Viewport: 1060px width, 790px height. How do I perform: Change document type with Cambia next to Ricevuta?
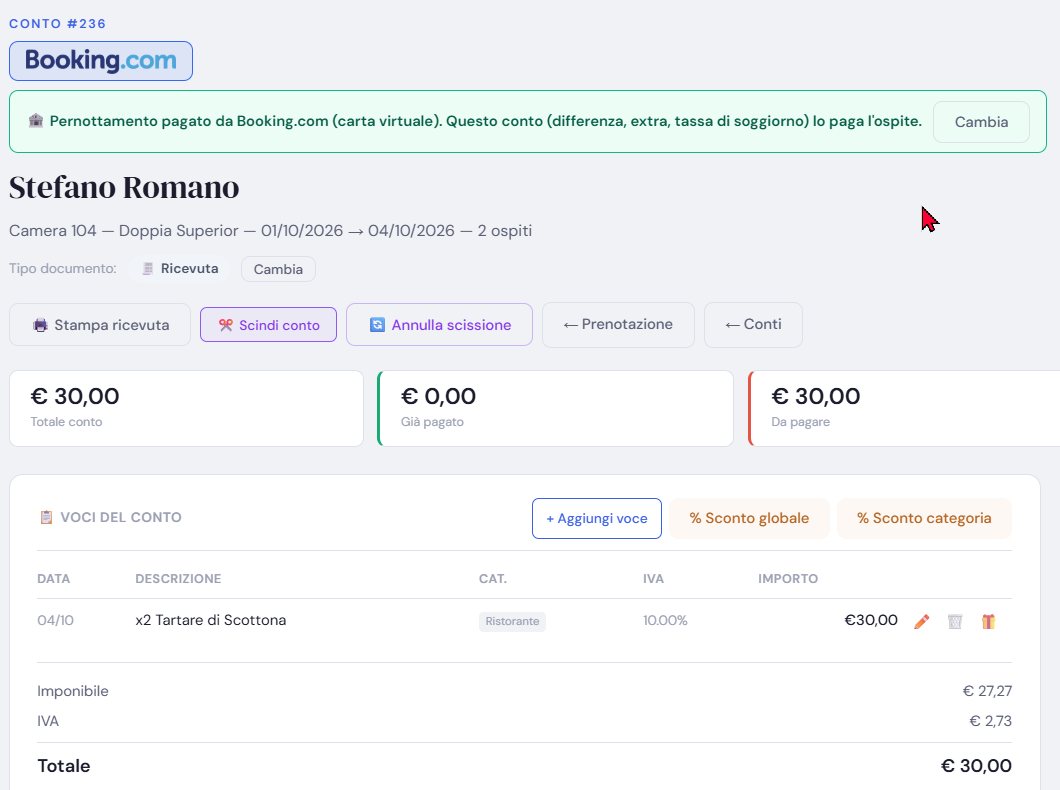(x=278, y=269)
